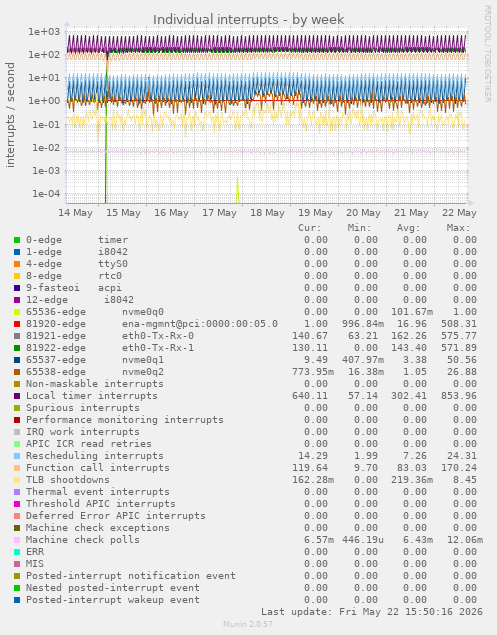Click the Last update timestamp text
The height and width of the screenshot is (635, 497).
(372, 612)
